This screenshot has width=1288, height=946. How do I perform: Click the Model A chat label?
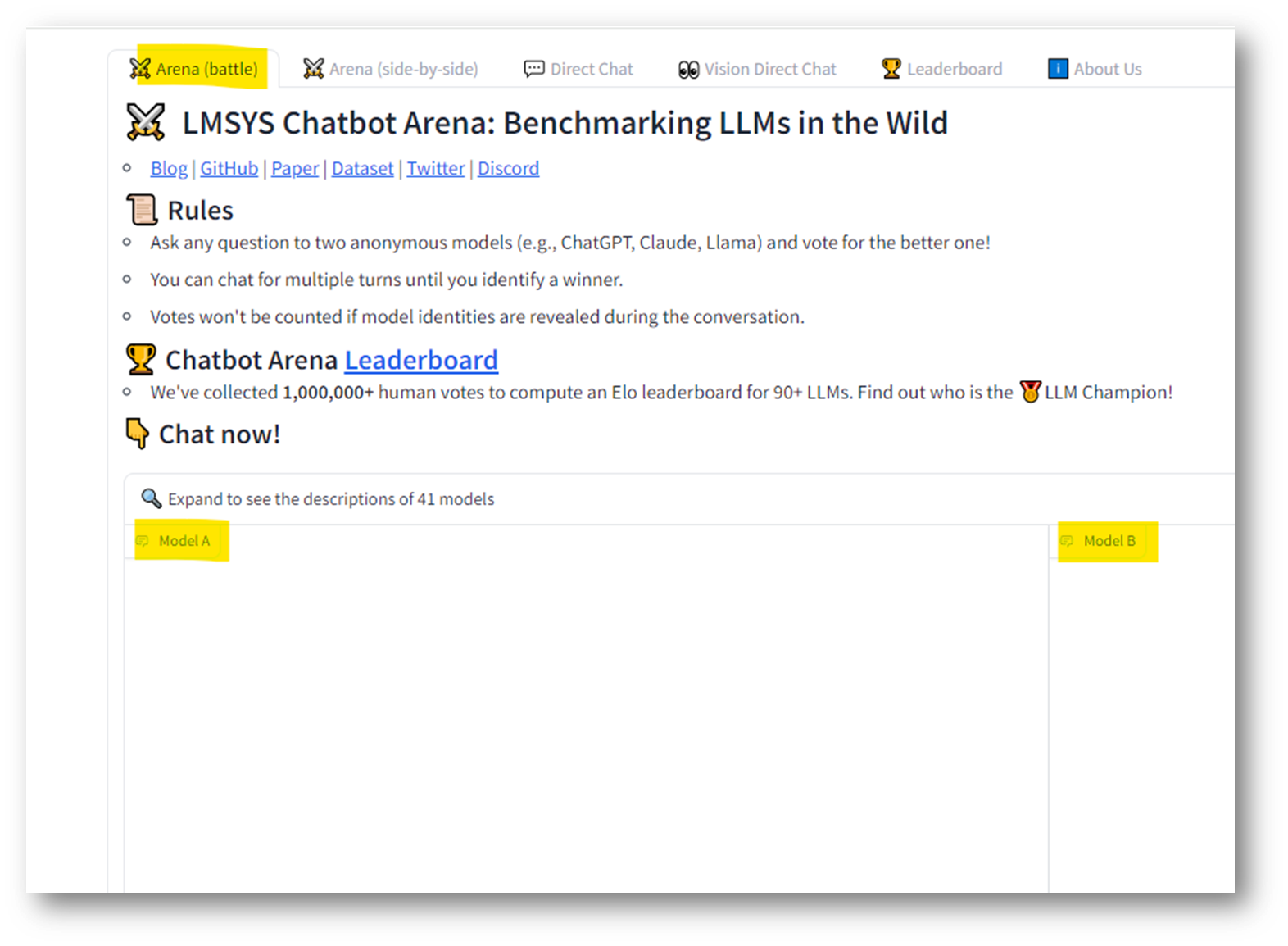click(x=184, y=541)
